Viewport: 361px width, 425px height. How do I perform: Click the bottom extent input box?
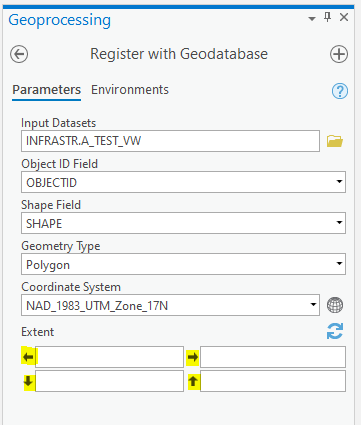pos(109,381)
